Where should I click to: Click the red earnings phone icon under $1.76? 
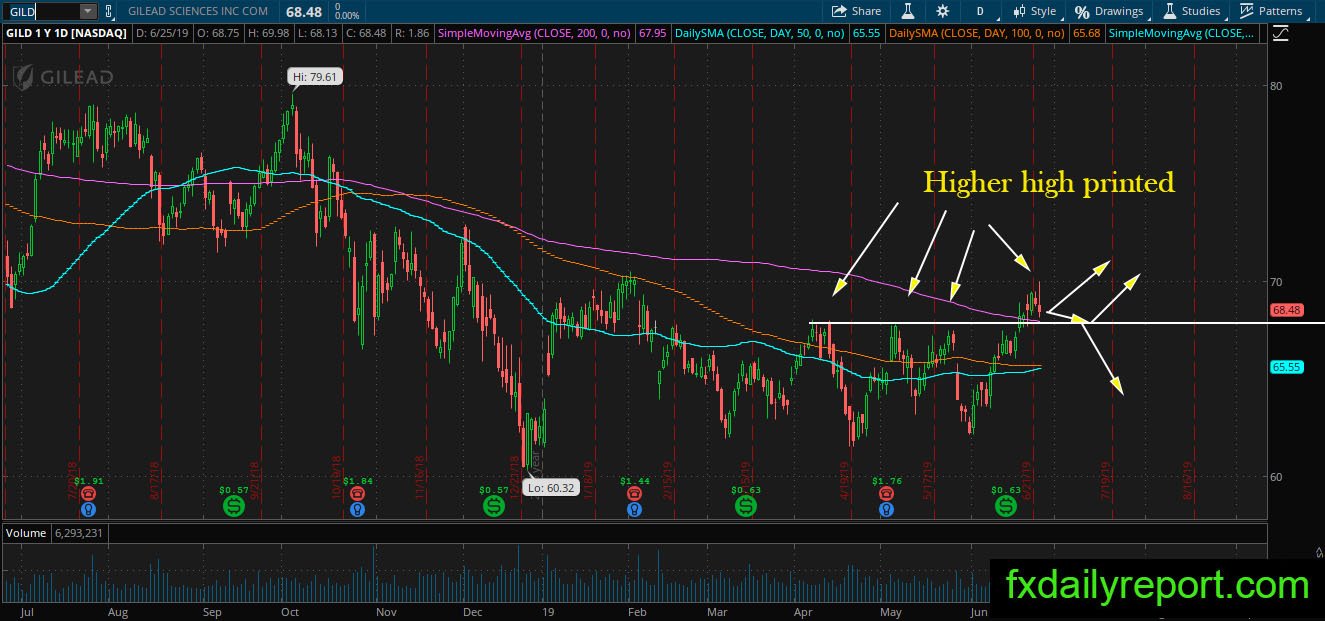[x=886, y=494]
